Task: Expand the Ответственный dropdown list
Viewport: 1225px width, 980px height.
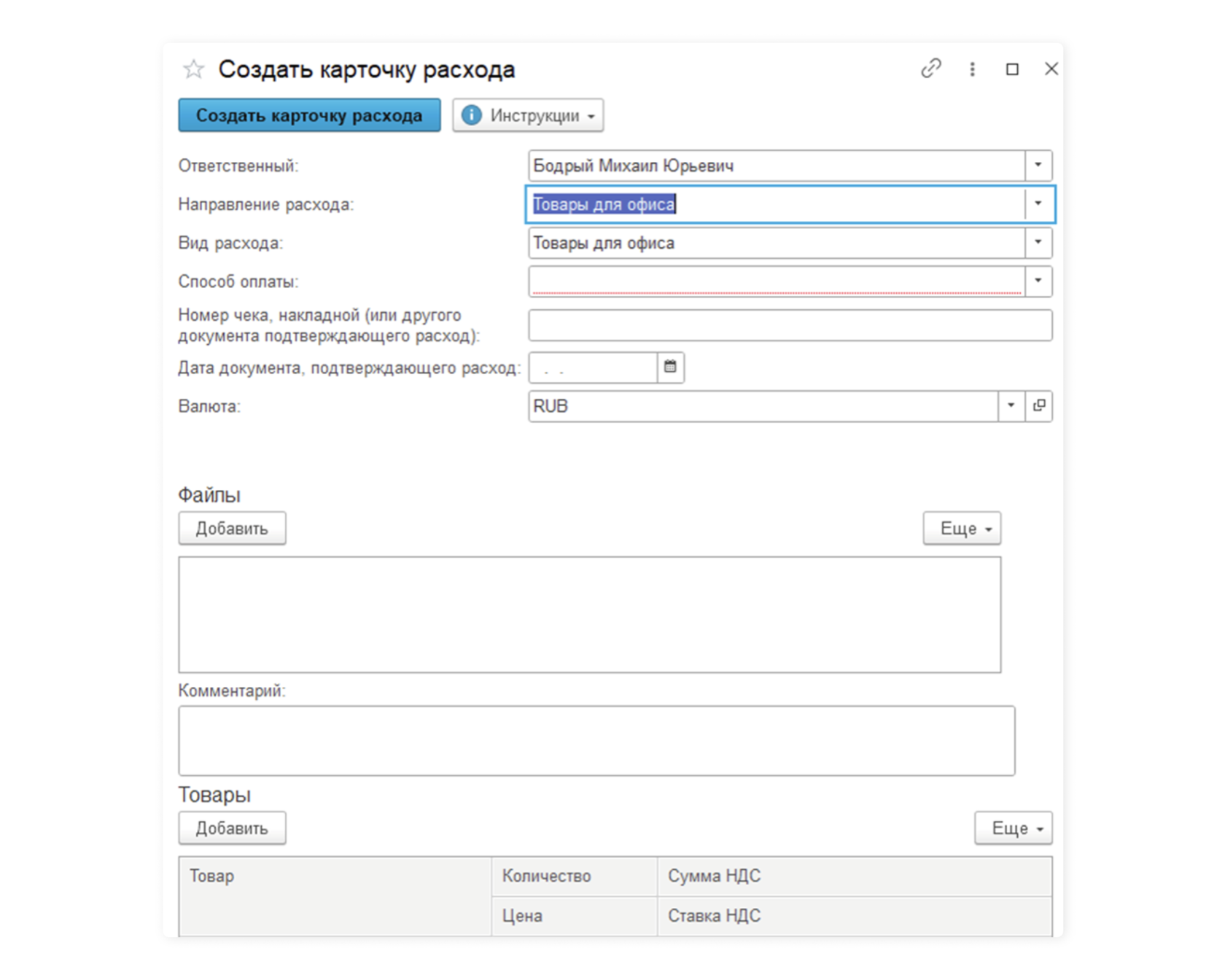Action: [1038, 166]
